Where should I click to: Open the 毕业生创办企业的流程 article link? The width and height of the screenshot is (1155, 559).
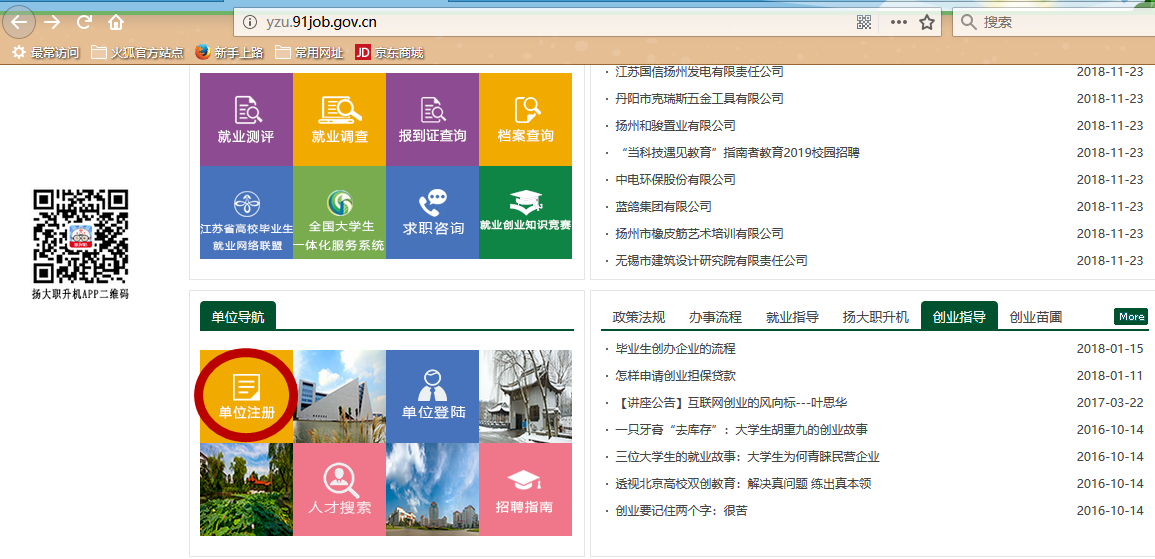click(x=675, y=349)
